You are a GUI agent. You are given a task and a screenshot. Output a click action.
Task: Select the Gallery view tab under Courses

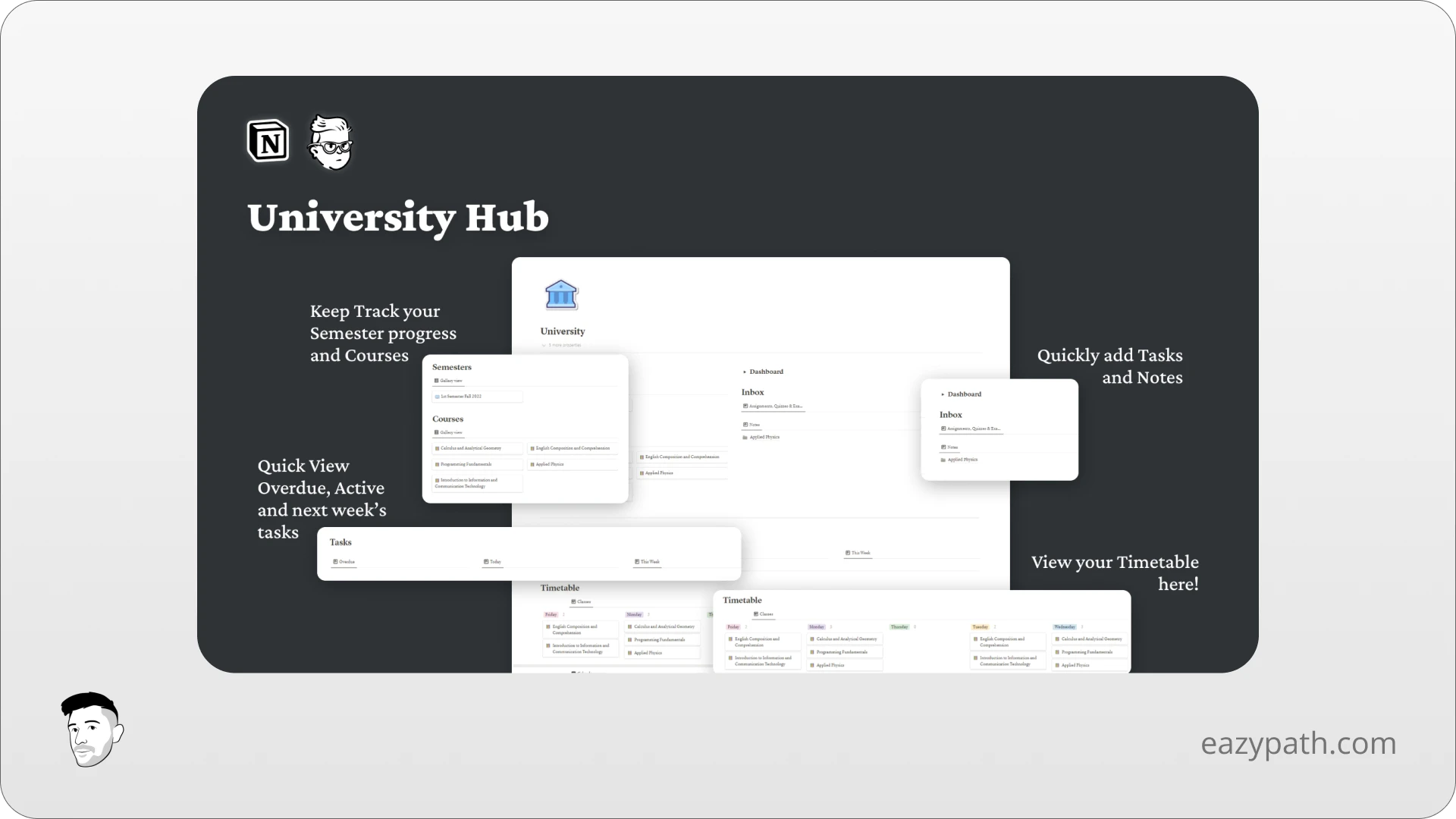pos(448,432)
